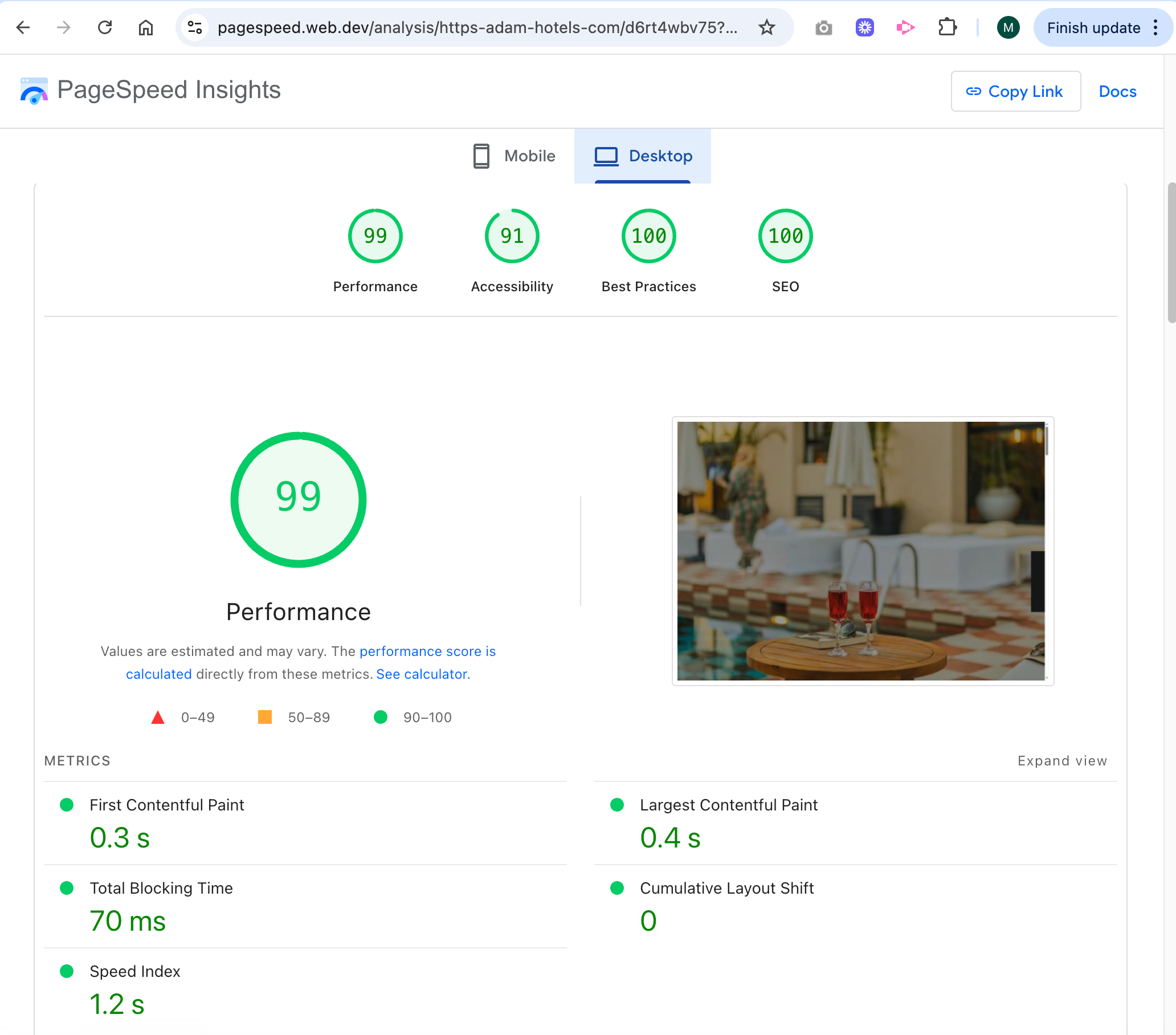Bookmark this page with star icon

pyautogui.click(x=766, y=27)
